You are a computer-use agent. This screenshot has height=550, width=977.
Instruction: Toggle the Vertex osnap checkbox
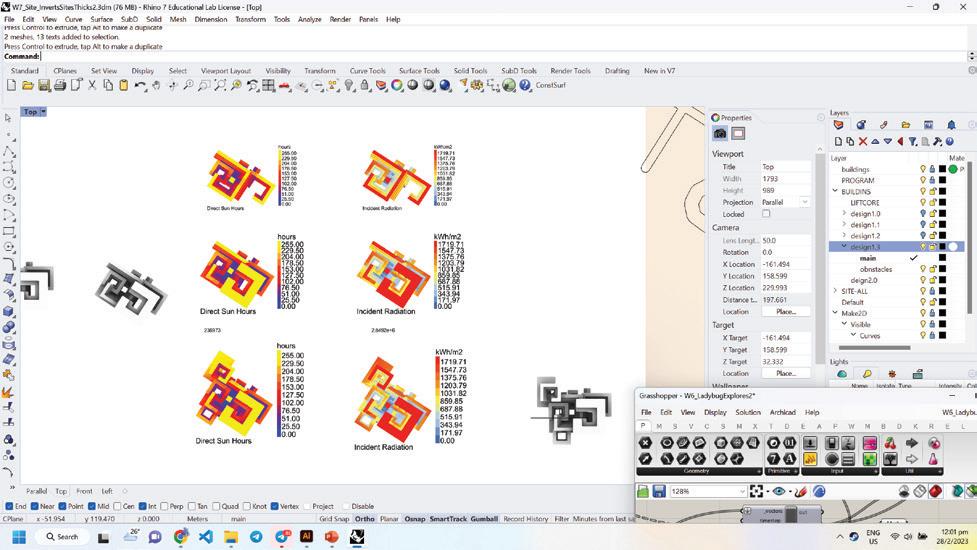(x=274, y=506)
